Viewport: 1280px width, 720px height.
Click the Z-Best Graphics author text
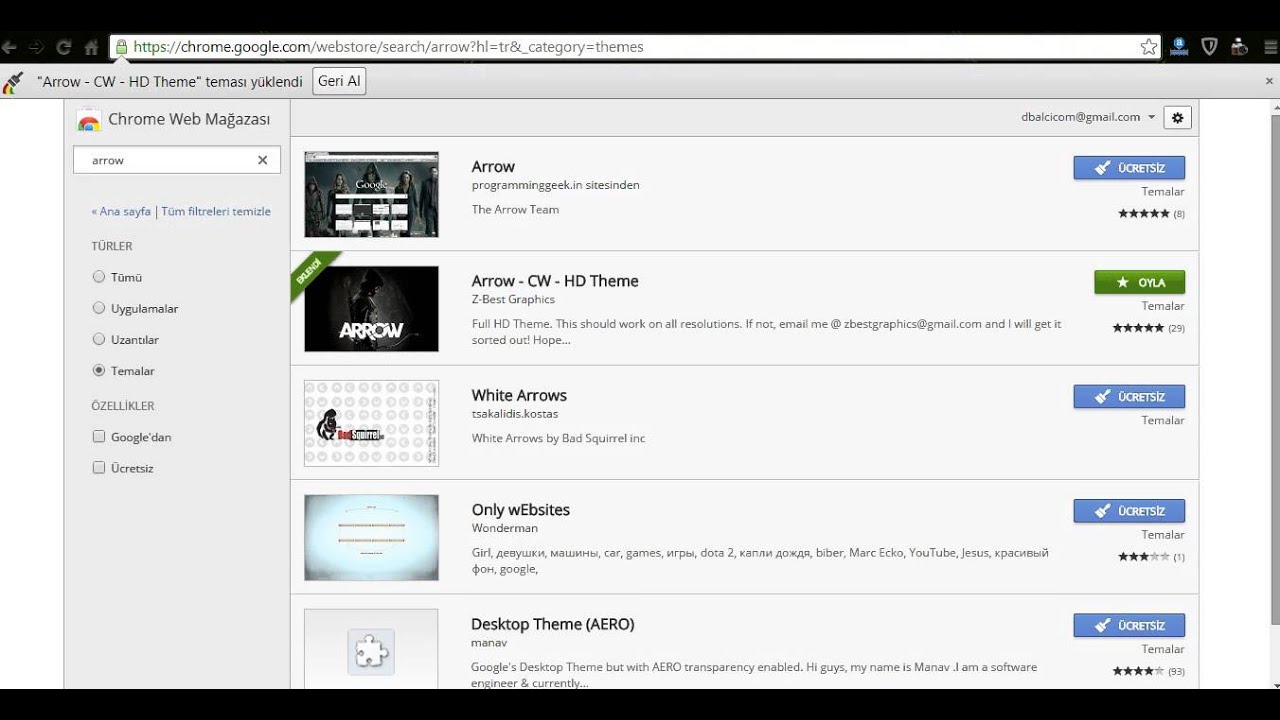click(513, 299)
